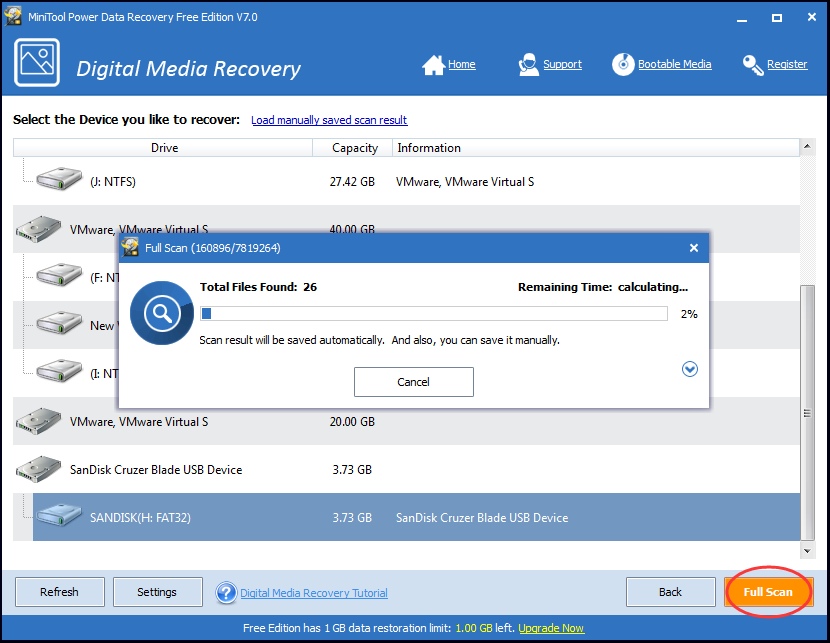The width and height of the screenshot is (830, 643).
Task: Click the Register key icon
Action: point(753,65)
